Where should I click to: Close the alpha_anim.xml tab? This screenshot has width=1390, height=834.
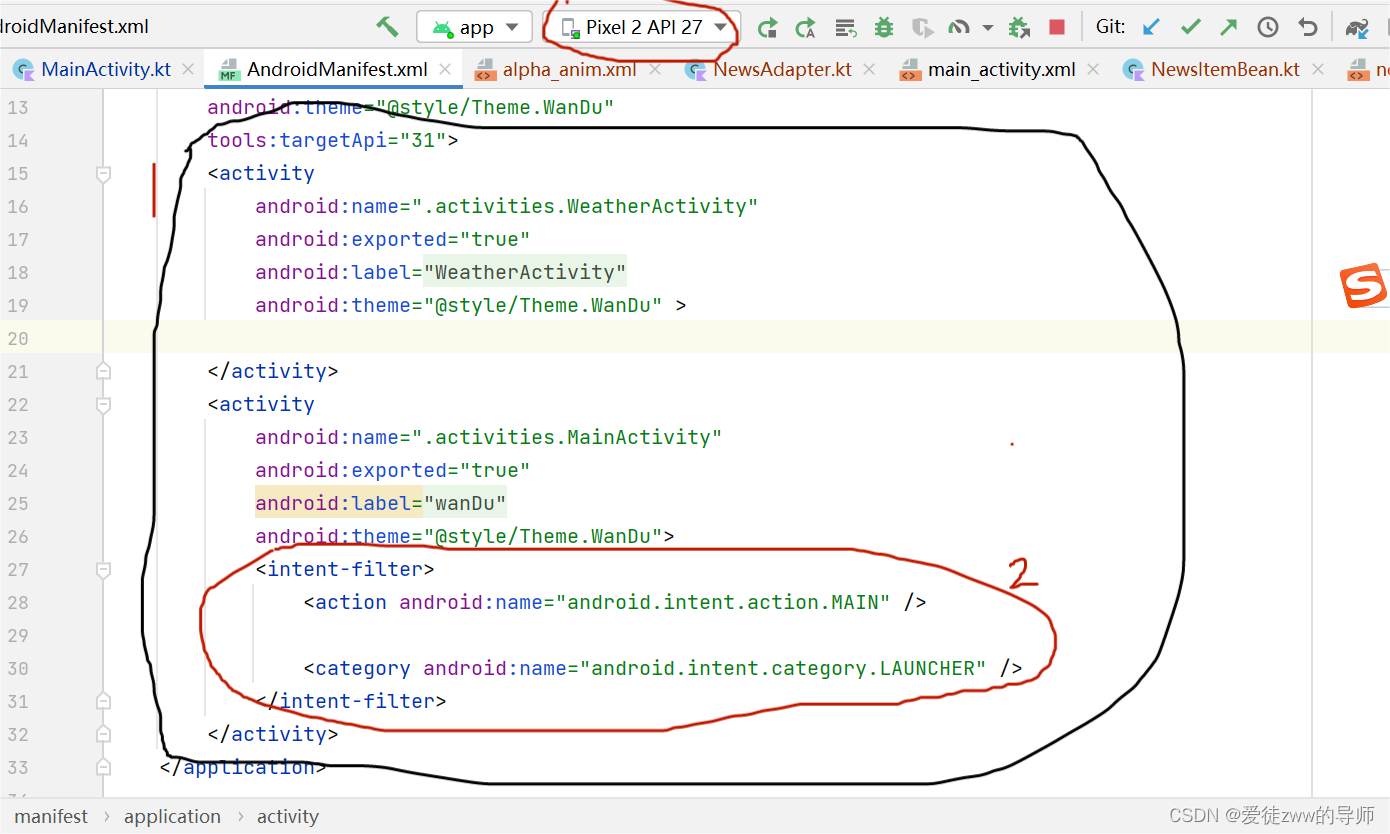click(655, 69)
